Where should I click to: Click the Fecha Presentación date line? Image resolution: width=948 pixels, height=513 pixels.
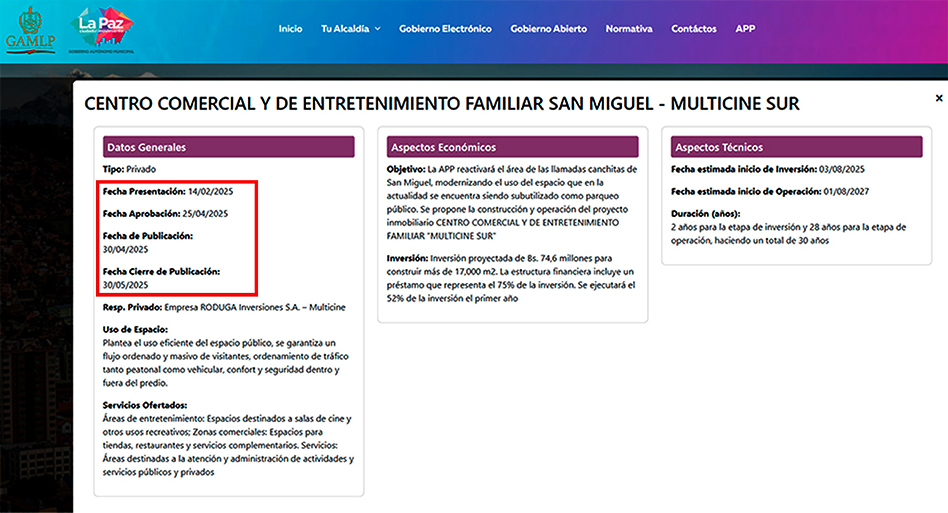[165, 190]
